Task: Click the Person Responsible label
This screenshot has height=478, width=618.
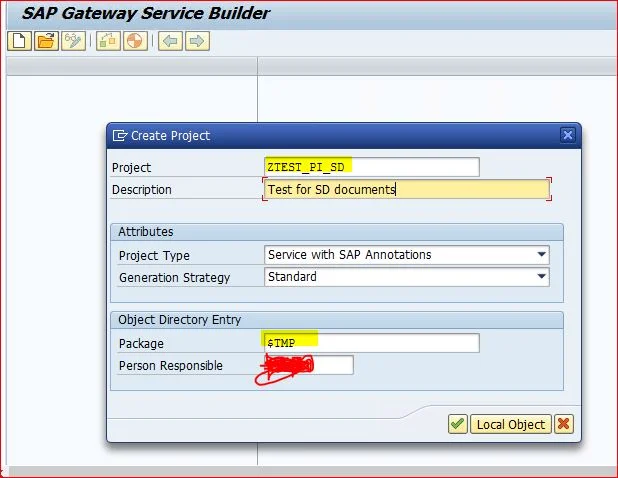Action: (171, 366)
